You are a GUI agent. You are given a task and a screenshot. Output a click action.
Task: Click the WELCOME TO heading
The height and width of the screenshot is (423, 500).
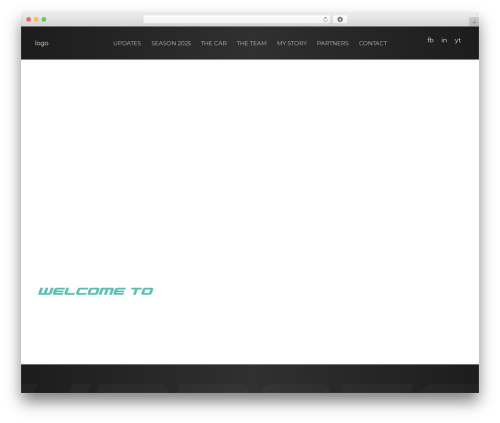coord(96,291)
